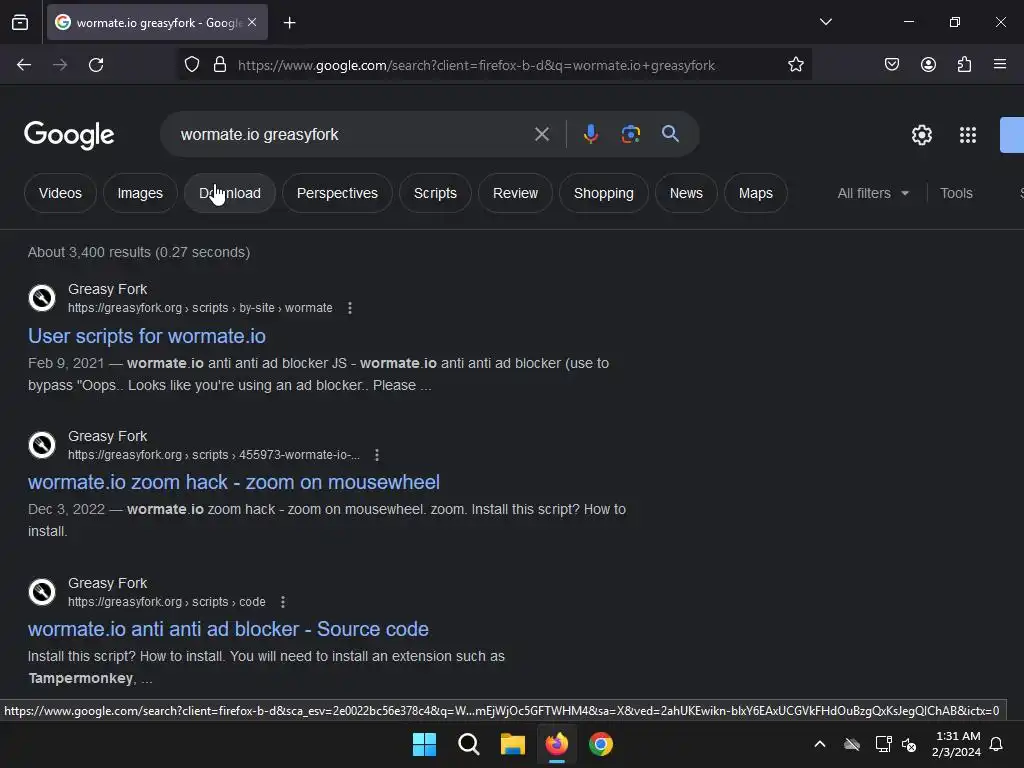Switch to Firefox in taskbar
This screenshot has width=1024, height=768.
tap(556, 744)
